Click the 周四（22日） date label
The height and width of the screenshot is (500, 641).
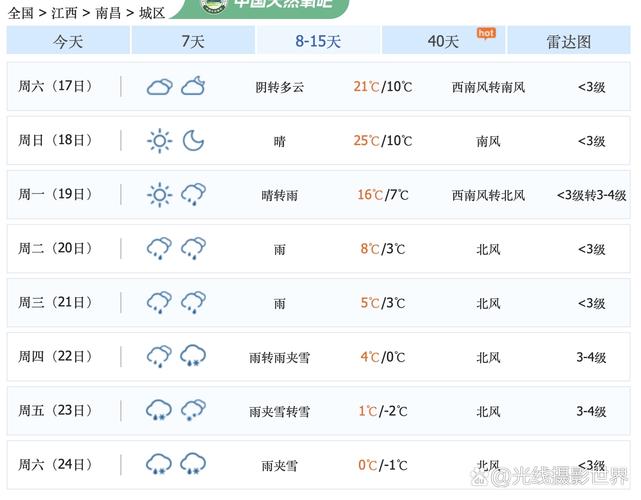(55, 357)
